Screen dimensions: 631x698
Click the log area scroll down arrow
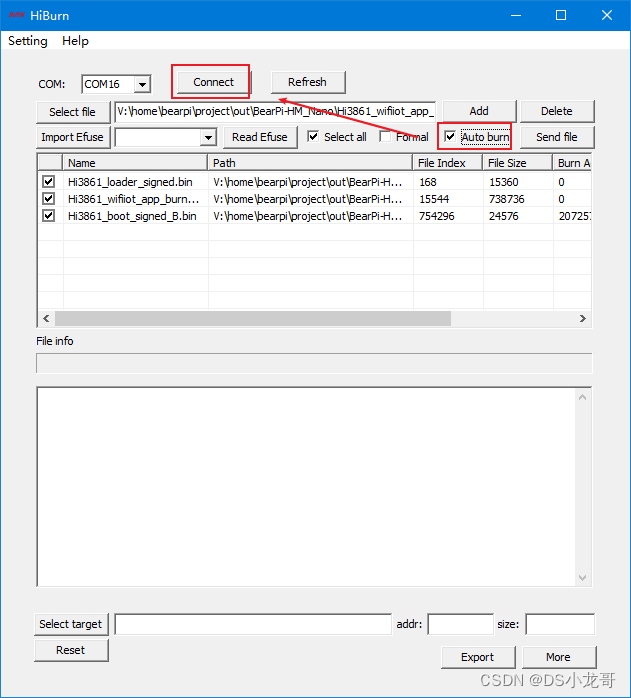click(582, 578)
